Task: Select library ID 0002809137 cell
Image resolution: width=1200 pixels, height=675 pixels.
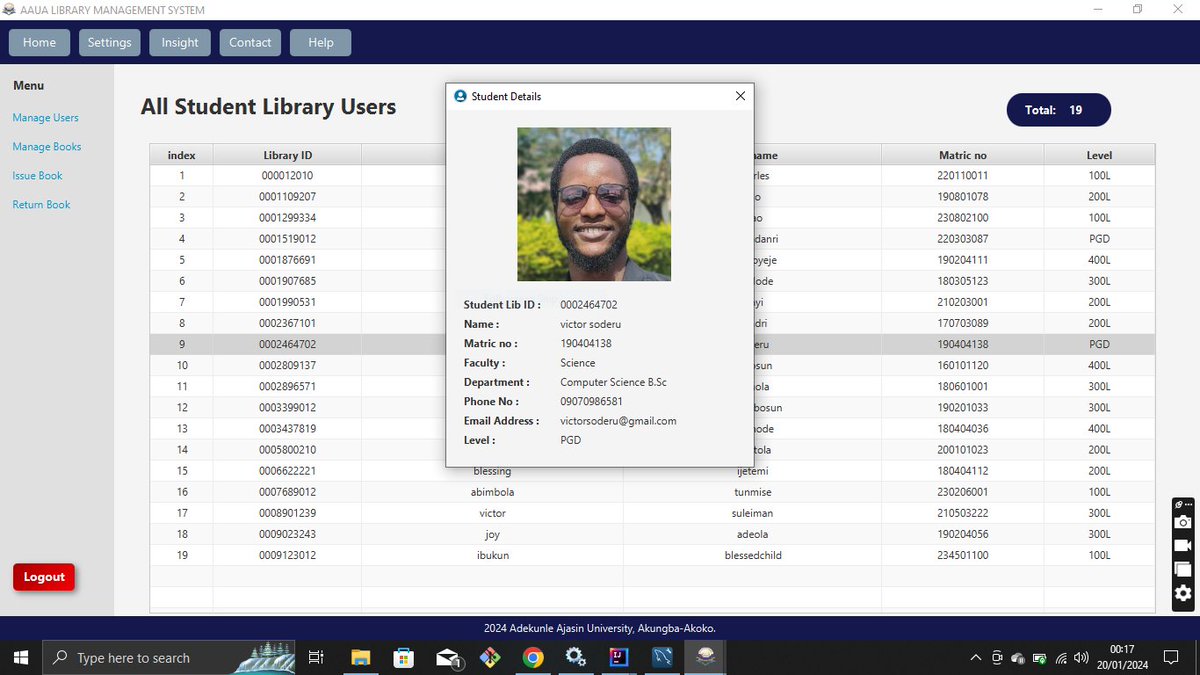Action: (x=287, y=365)
